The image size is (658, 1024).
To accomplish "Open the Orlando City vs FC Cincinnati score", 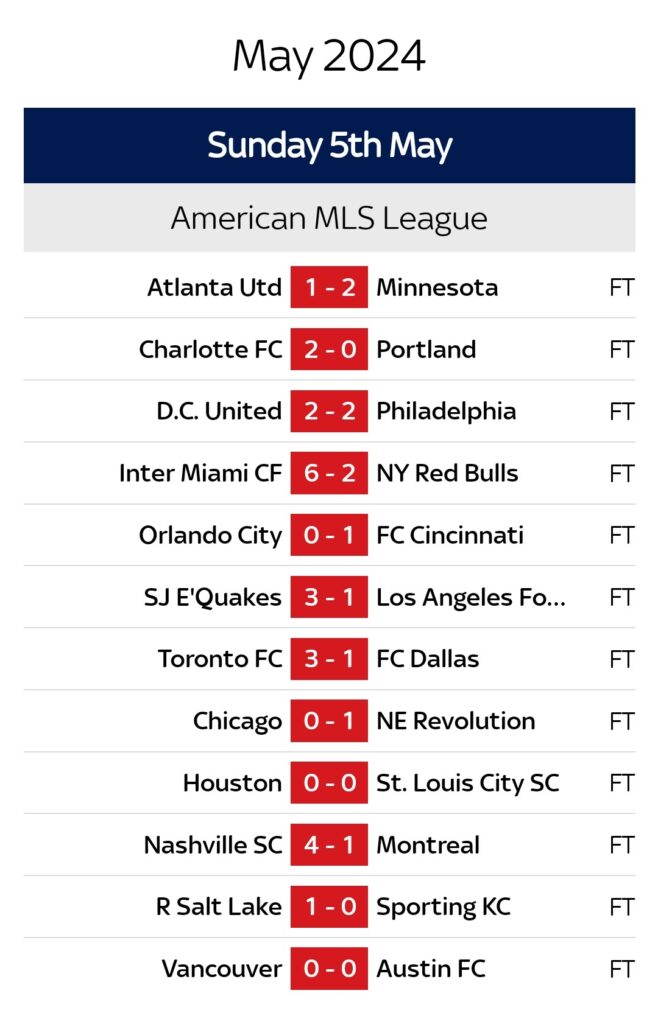I will pyautogui.click(x=329, y=536).
